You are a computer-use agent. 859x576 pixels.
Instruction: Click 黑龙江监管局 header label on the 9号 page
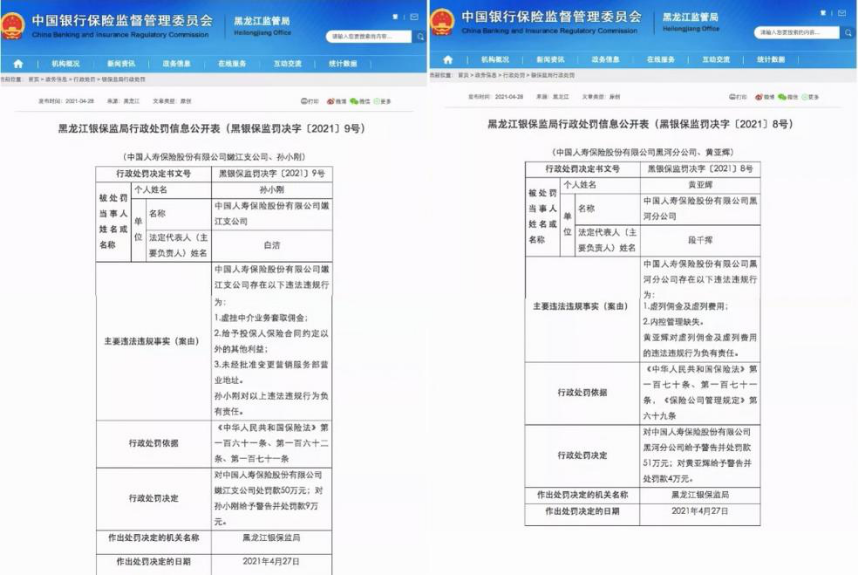pyautogui.click(x=262, y=21)
